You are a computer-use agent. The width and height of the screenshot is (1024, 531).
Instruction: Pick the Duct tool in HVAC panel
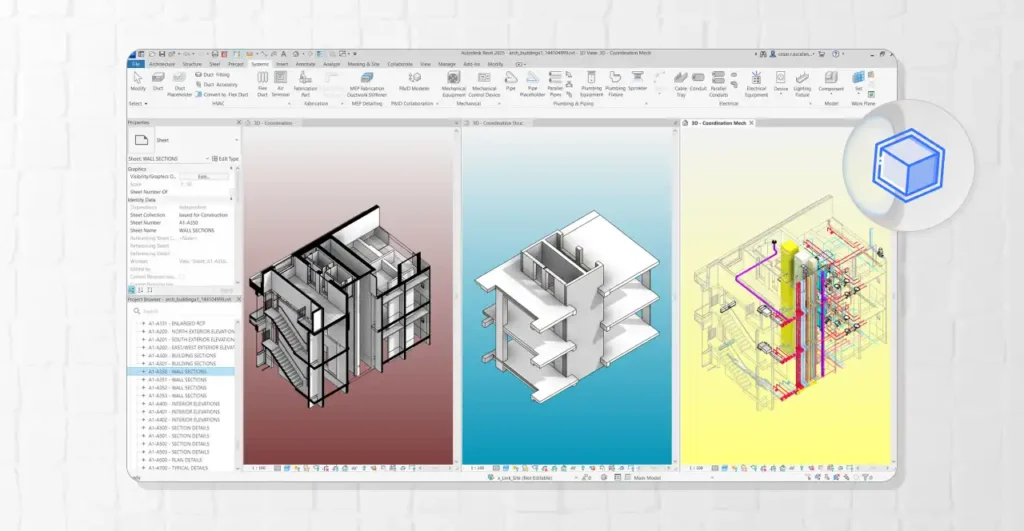pyautogui.click(x=158, y=81)
